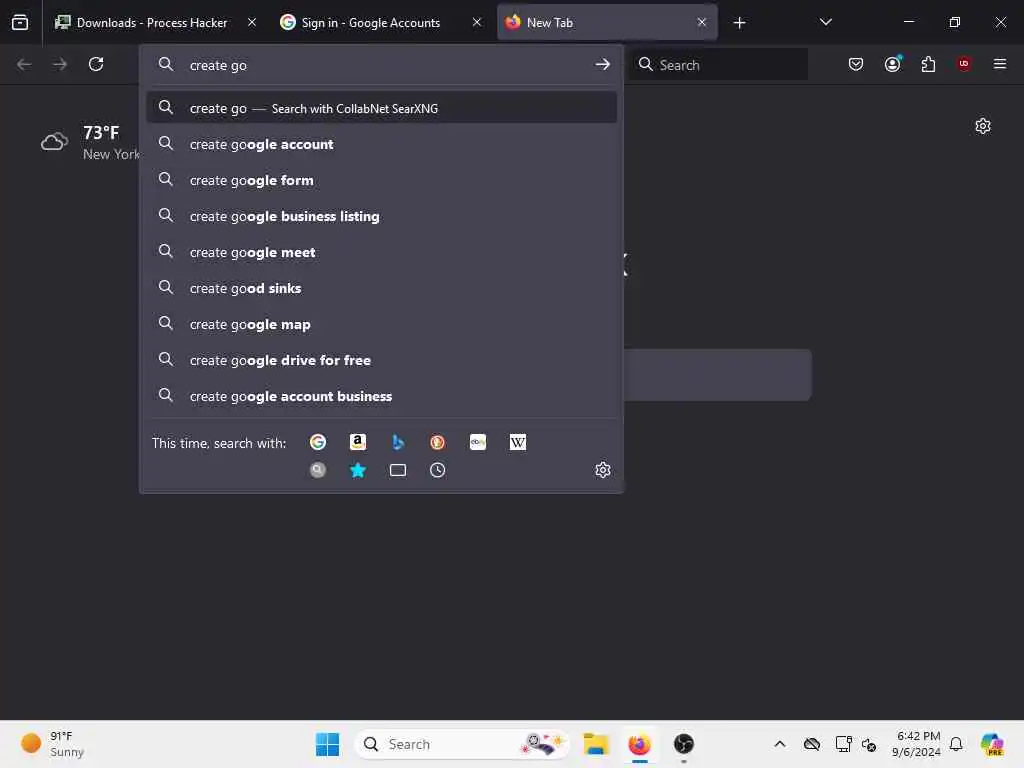This screenshot has width=1024, height=768.
Task: Select suggestion 'create good sinks'
Action: [381, 287]
